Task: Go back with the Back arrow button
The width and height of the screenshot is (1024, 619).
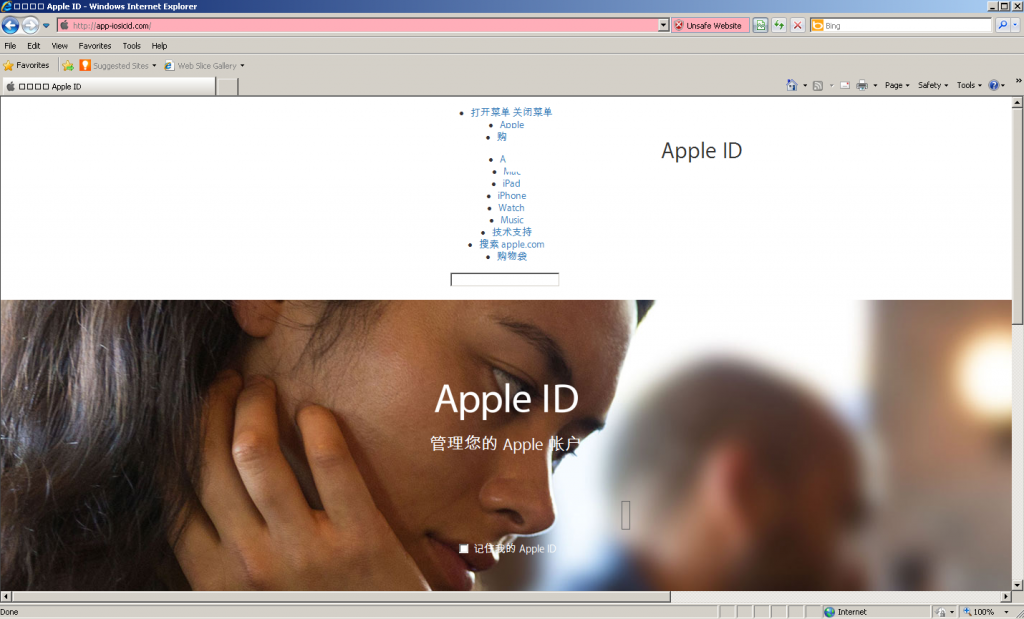Action: 10,25
